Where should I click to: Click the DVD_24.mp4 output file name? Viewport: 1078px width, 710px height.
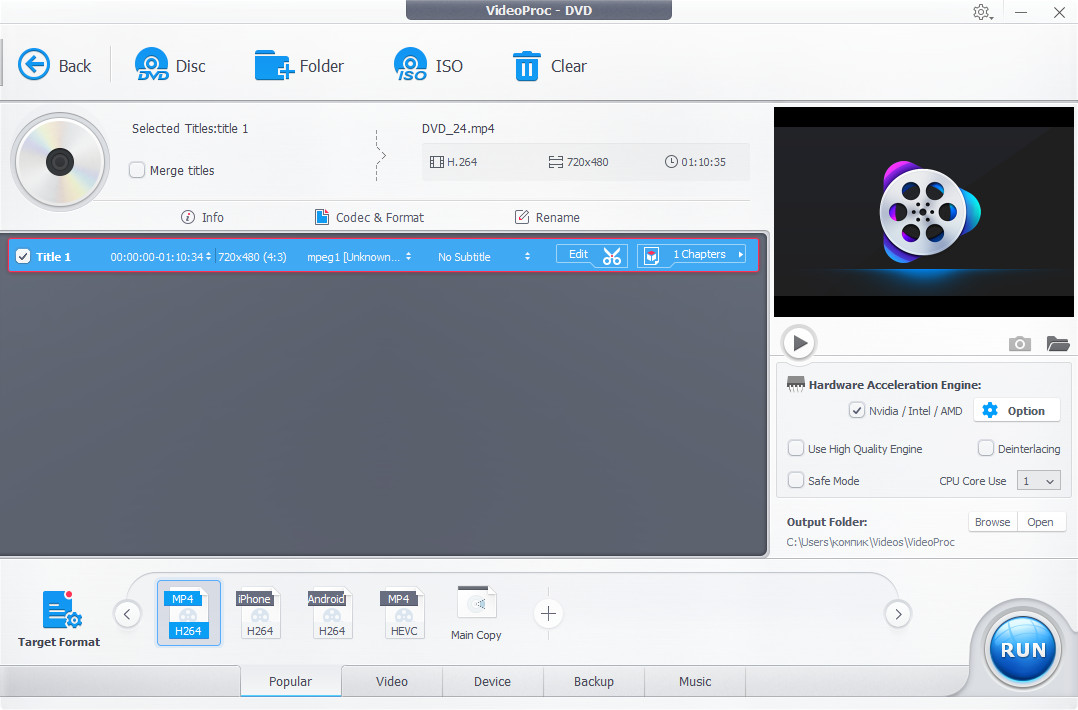click(x=458, y=129)
